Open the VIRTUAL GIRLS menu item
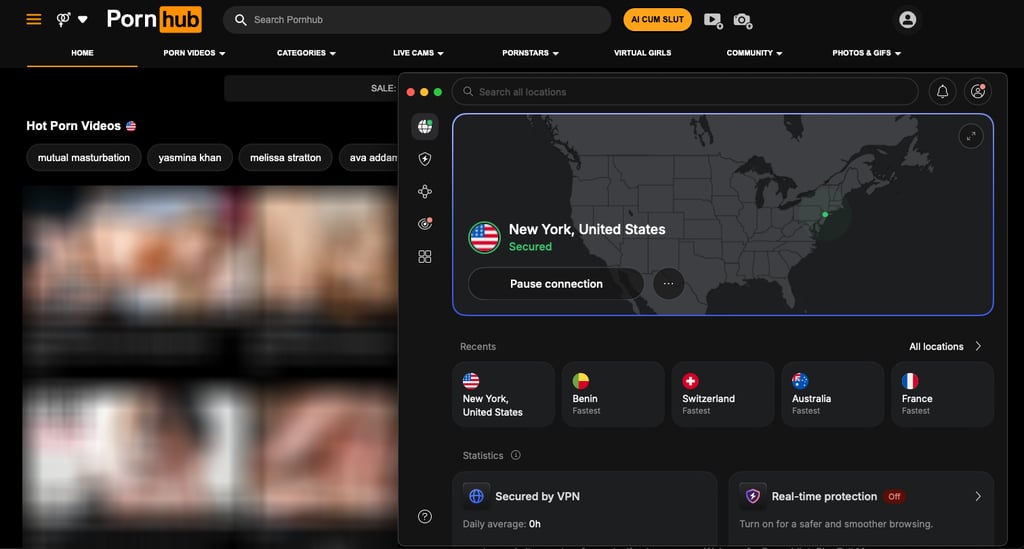 coord(642,53)
